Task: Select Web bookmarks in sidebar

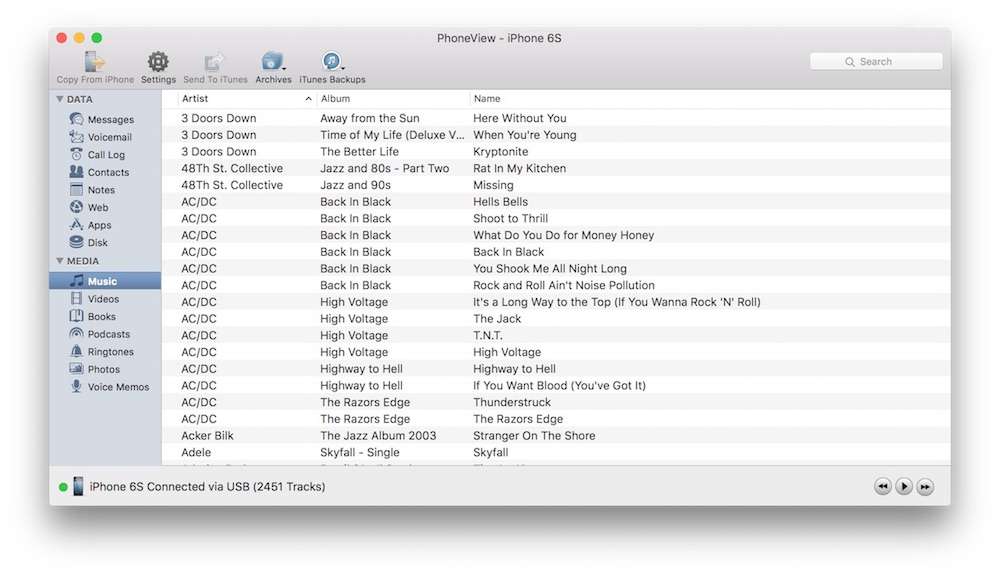Action: (x=89, y=207)
